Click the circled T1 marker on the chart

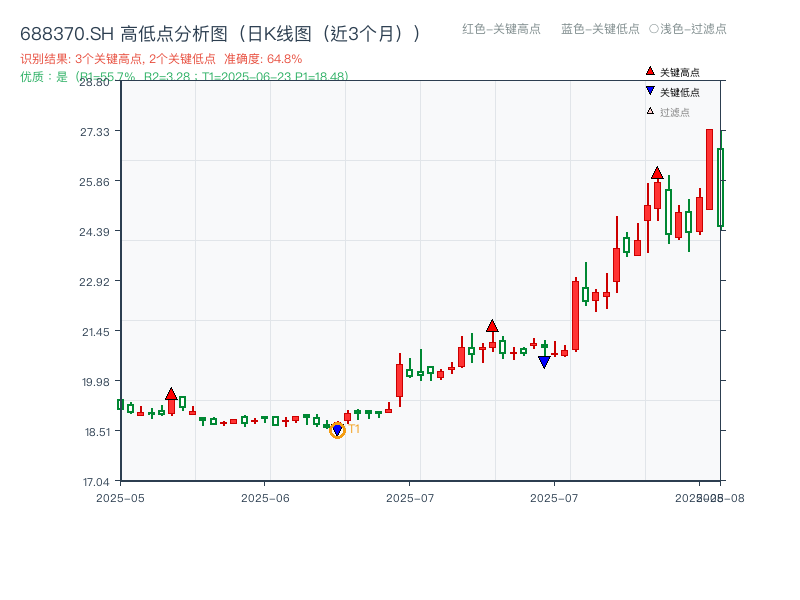pos(337,429)
